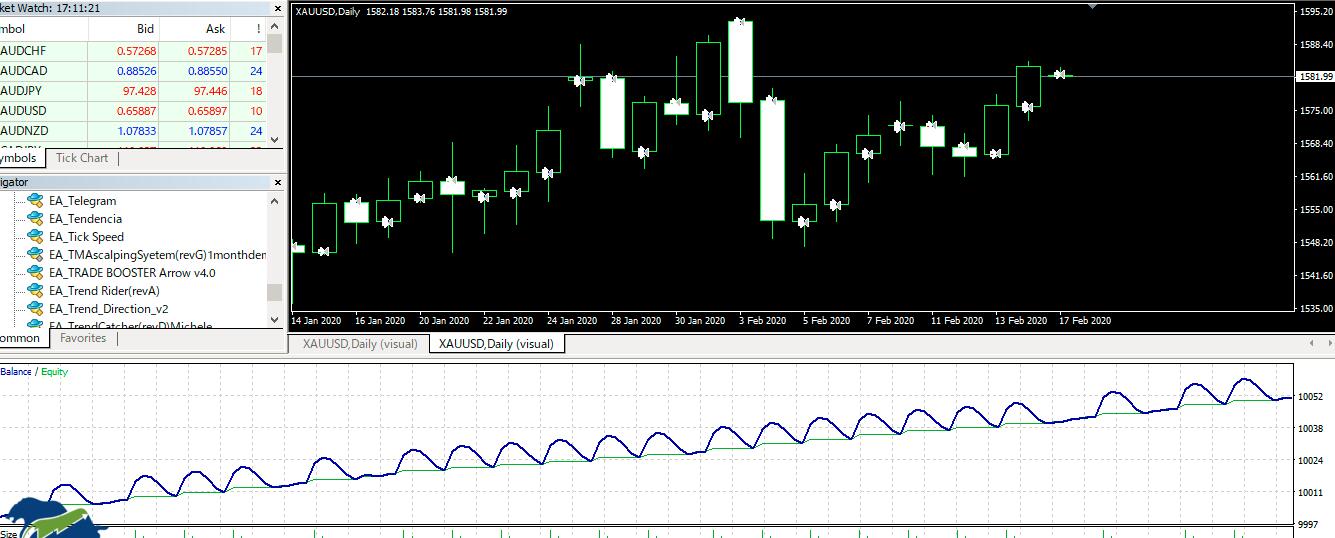
Task: Pick the EA_Tick Speed advisor icon
Action: click(35, 237)
